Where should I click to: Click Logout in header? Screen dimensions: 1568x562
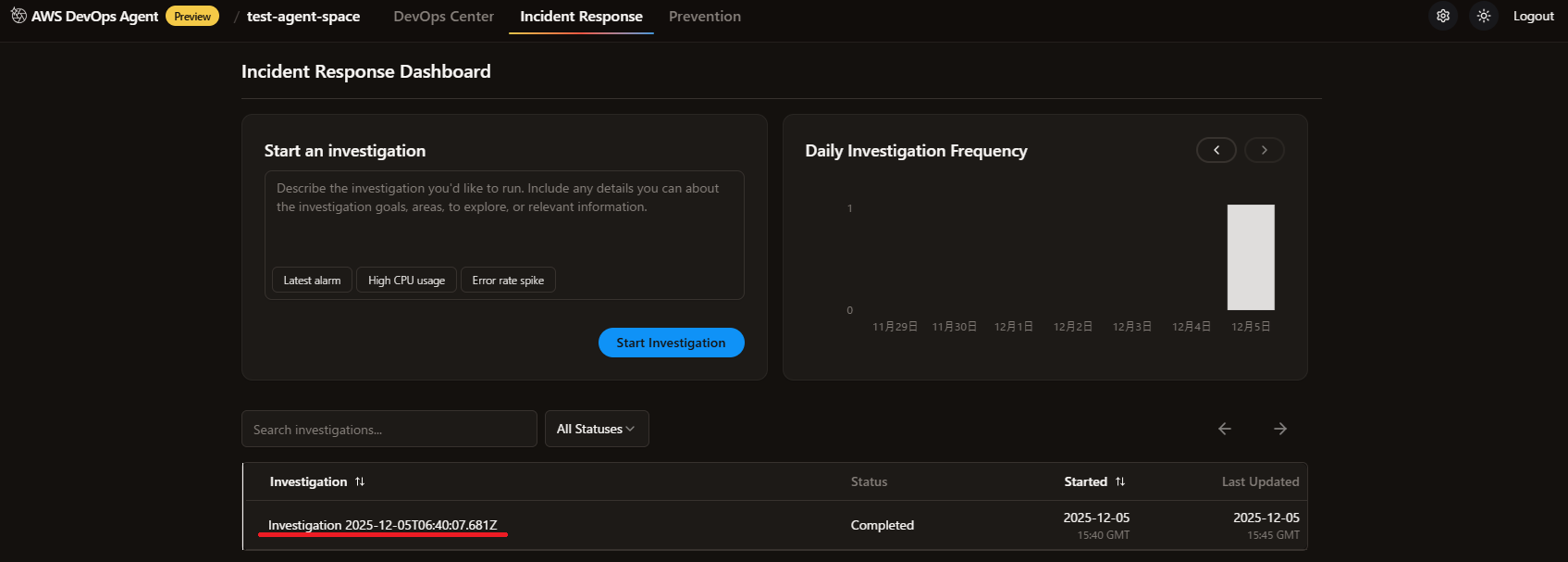click(x=1533, y=16)
